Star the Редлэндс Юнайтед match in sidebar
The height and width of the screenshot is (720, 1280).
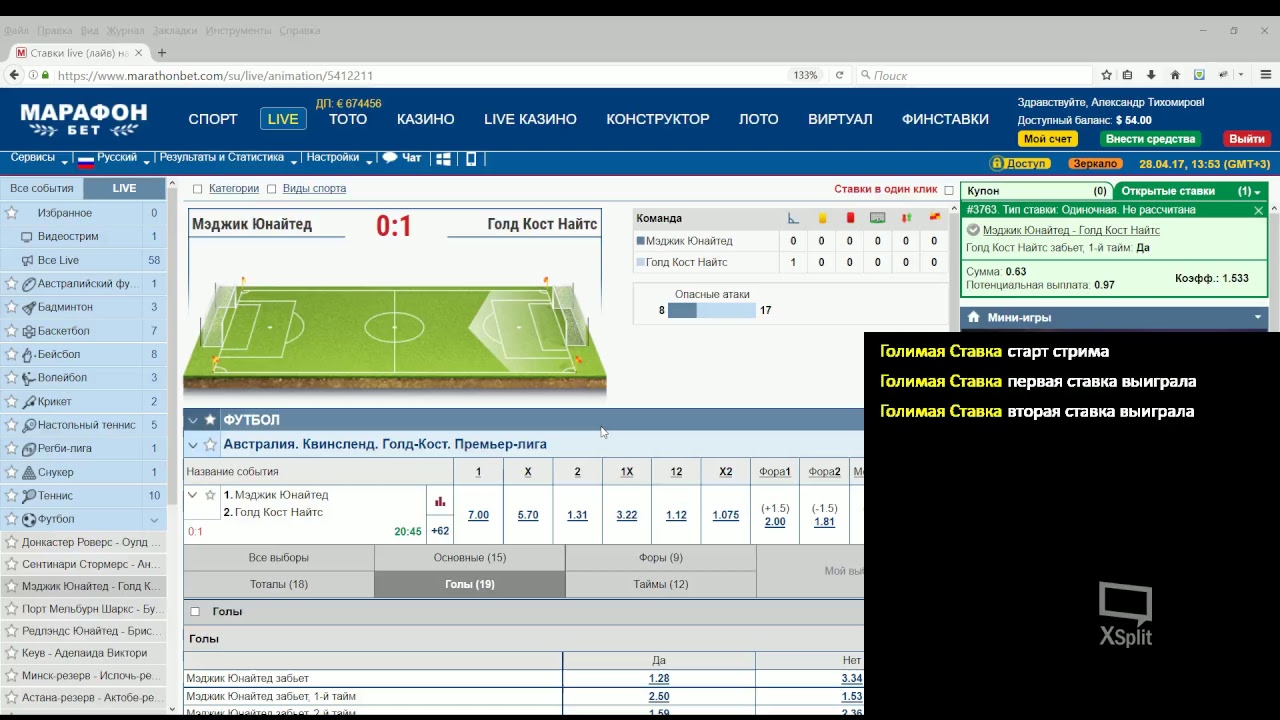tap(11, 631)
